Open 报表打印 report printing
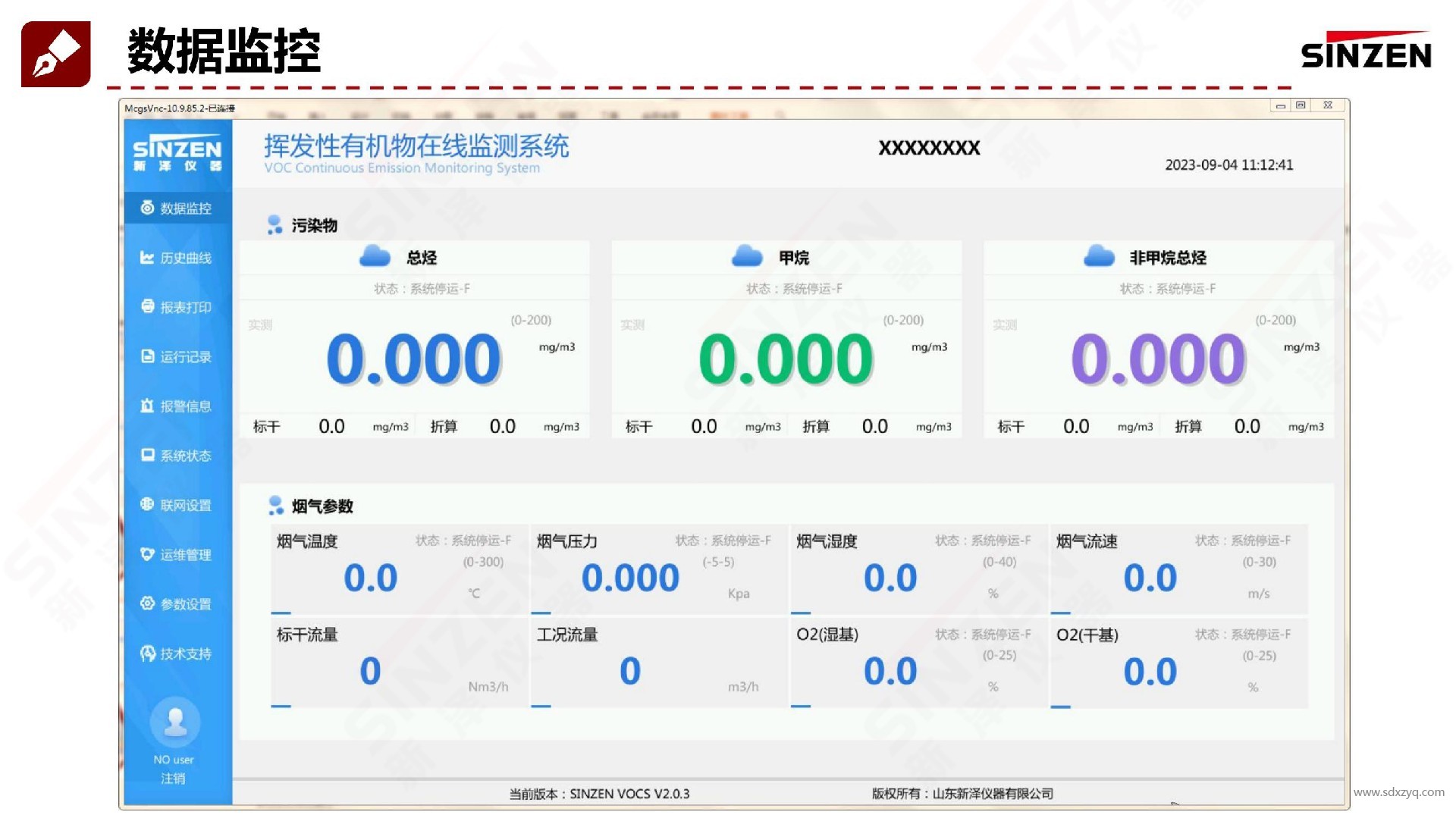This screenshot has height=818, width=1456. click(x=176, y=307)
